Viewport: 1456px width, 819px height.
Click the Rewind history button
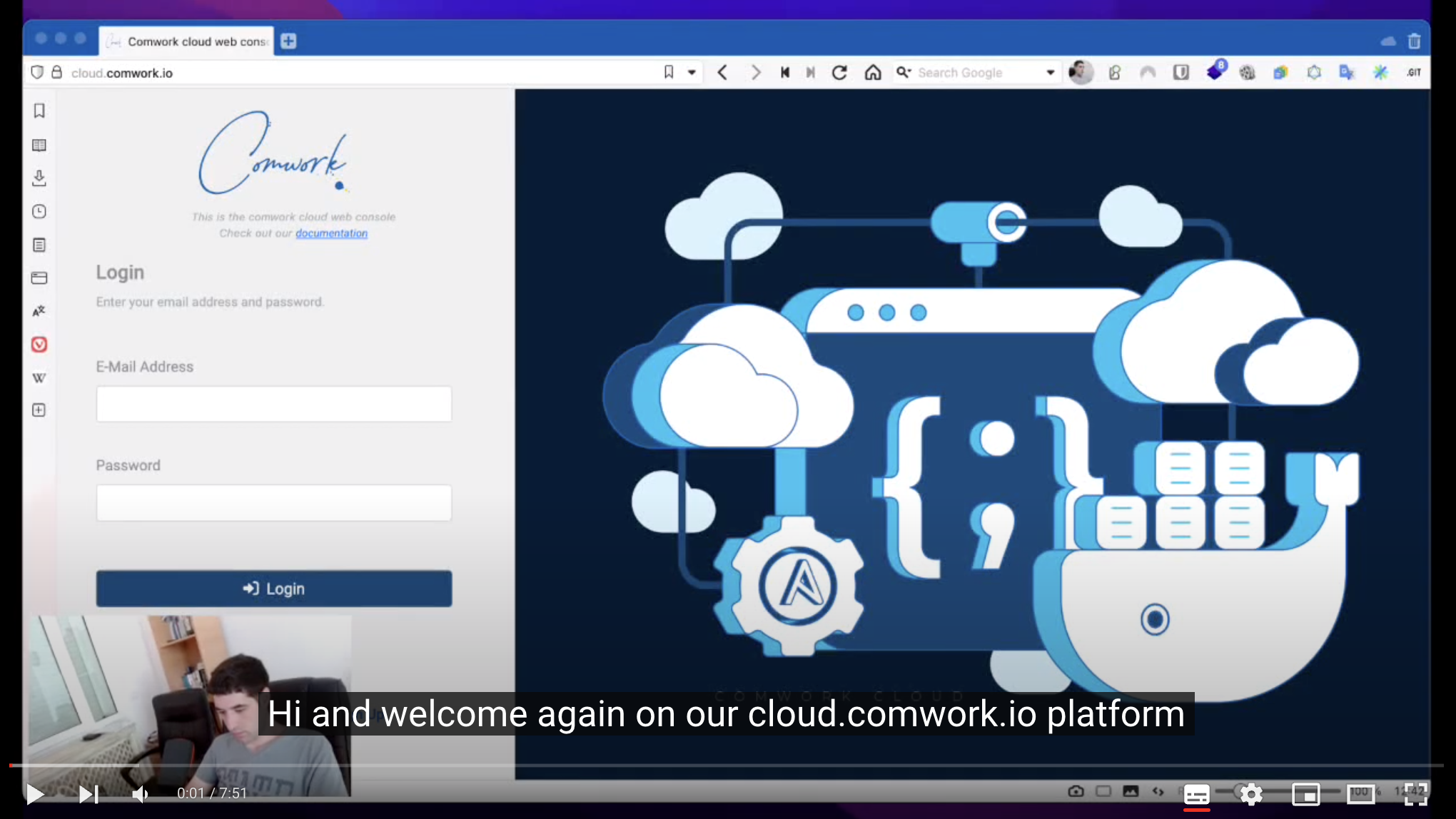(x=785, y=72)
